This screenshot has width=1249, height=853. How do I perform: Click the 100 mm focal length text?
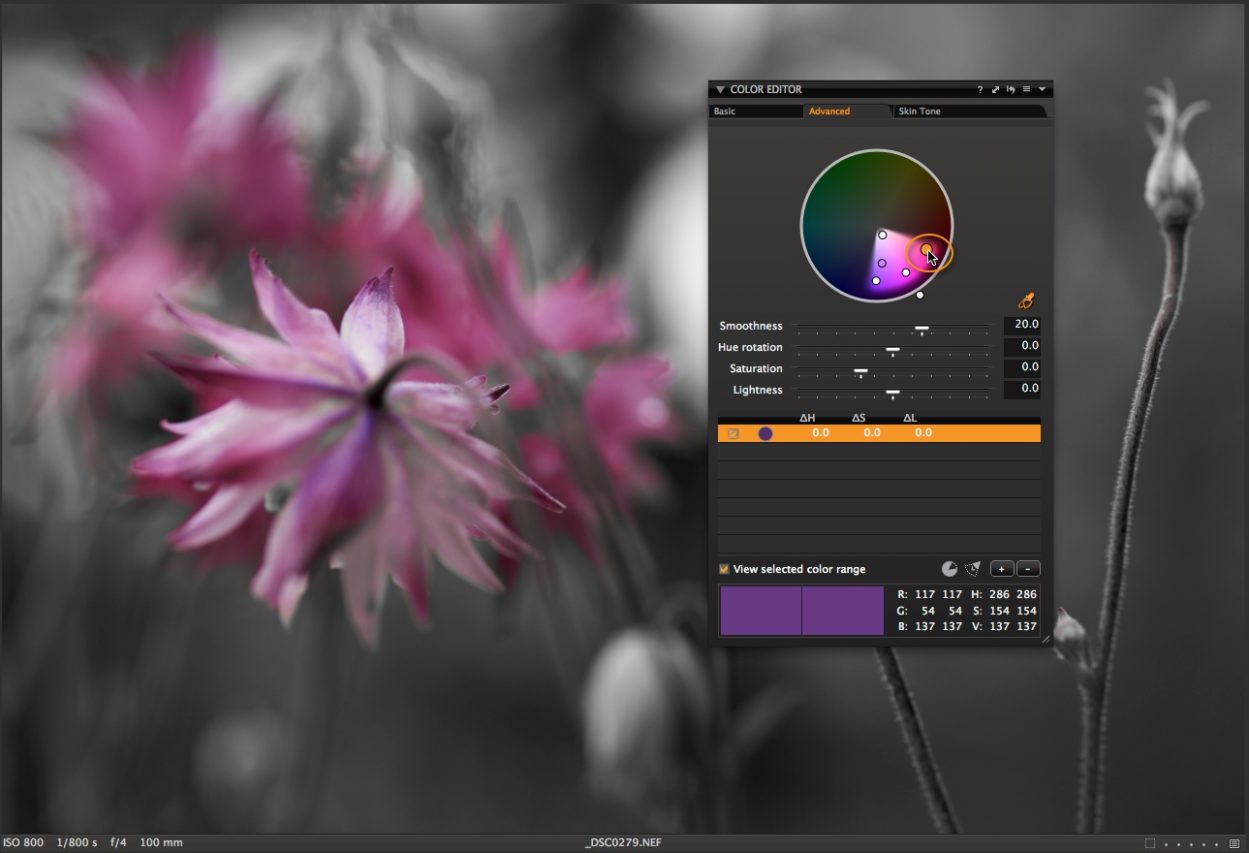point(161,843)
